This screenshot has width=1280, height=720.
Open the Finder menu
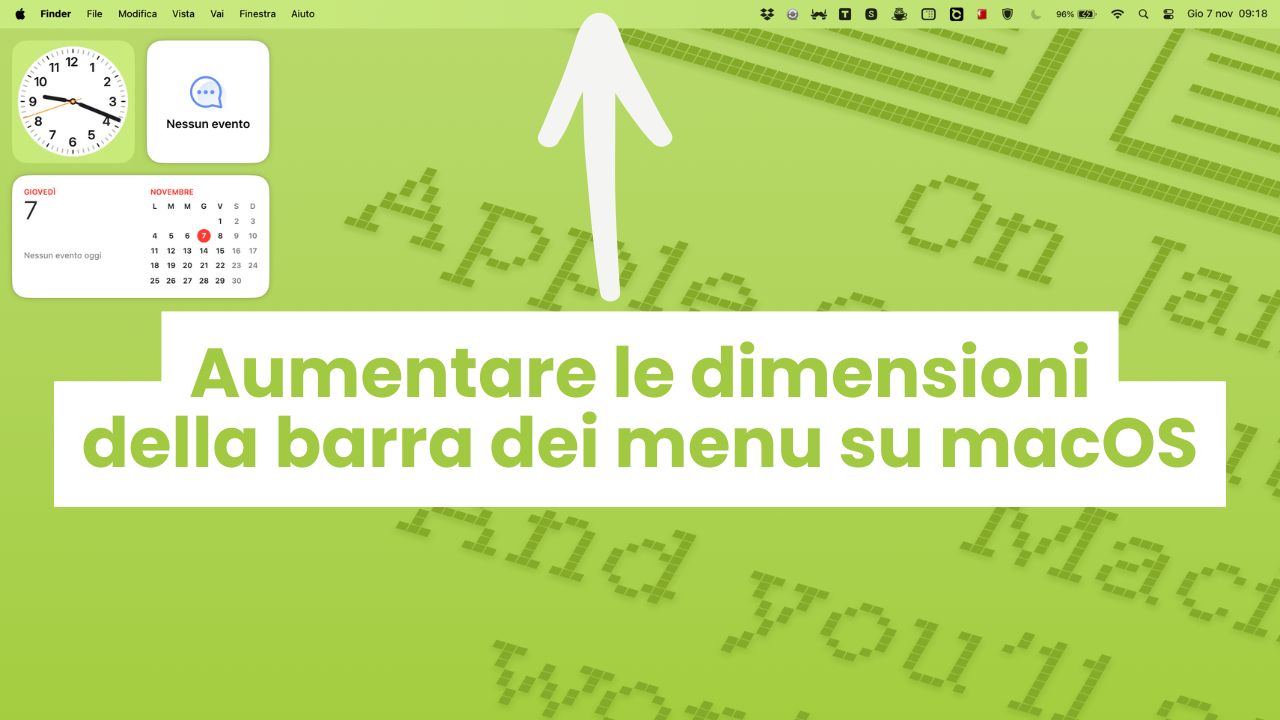[55, 14]
